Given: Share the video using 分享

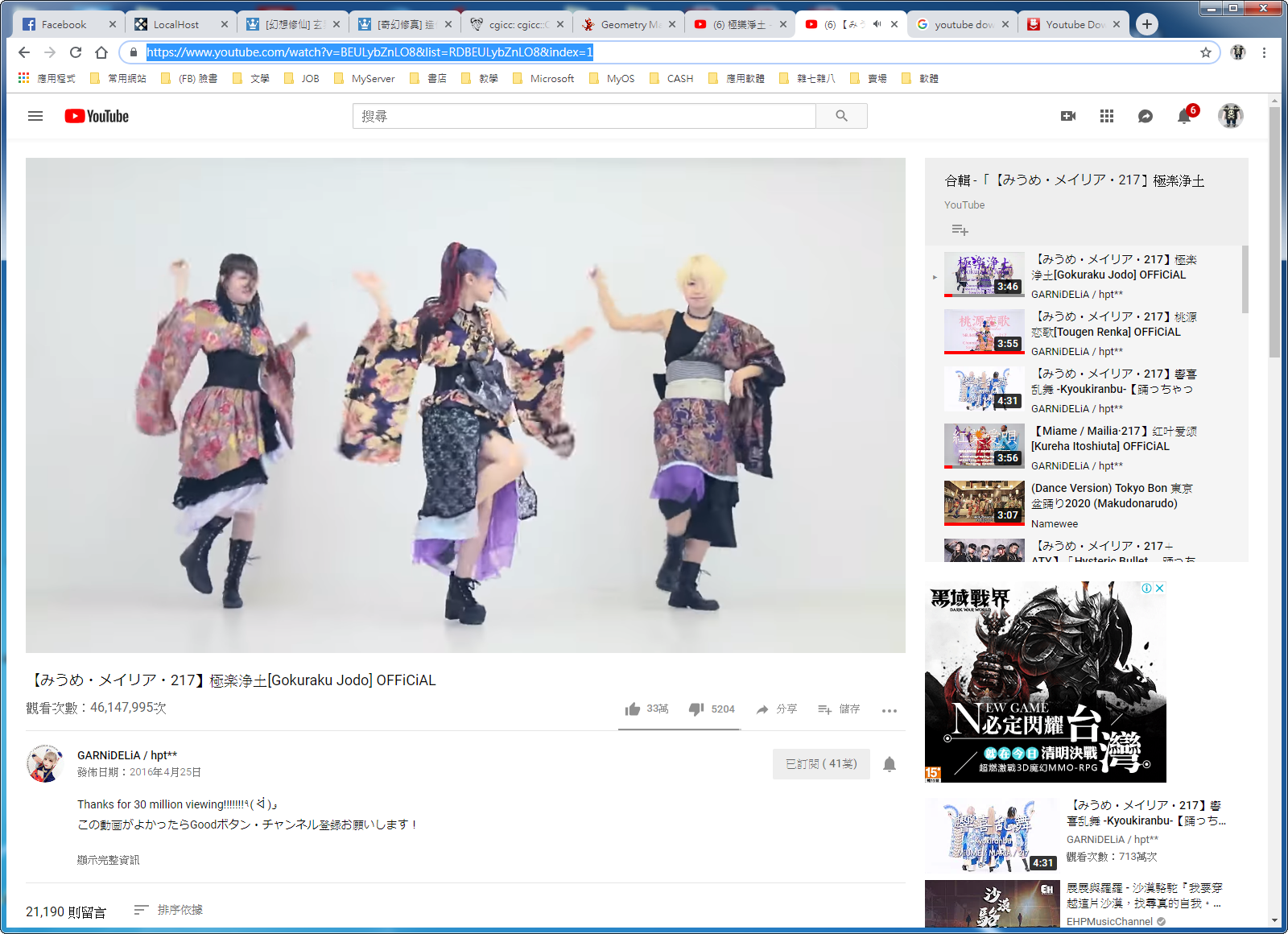Looking at the screenshot, I should (x=776, y=709).
